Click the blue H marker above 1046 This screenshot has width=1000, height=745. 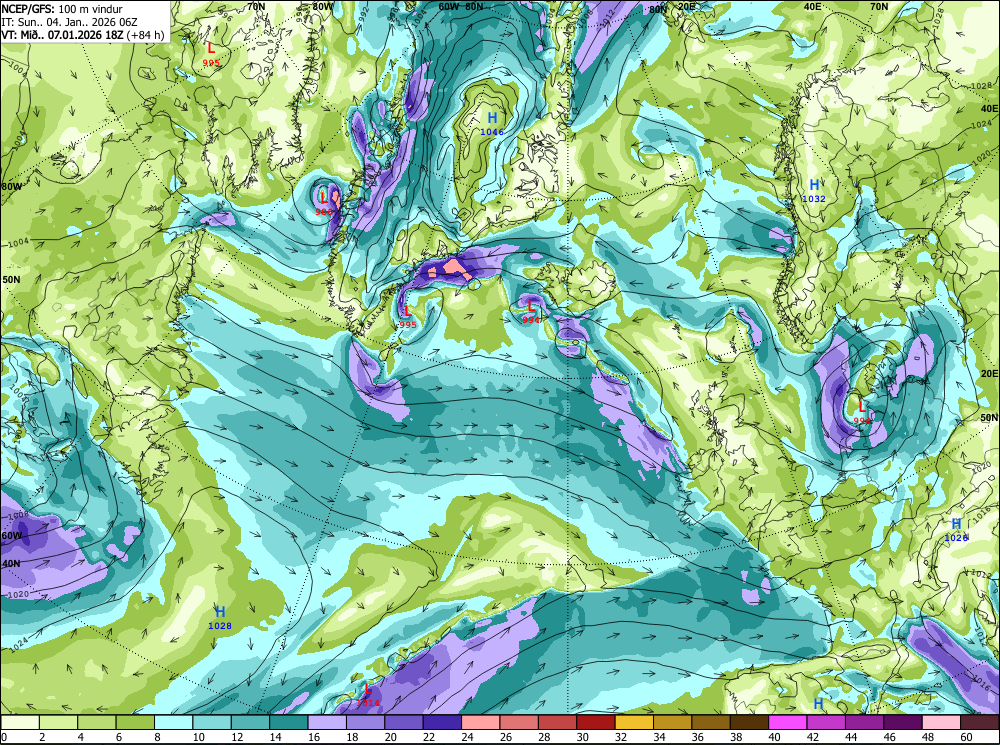(x=492, y=118)
